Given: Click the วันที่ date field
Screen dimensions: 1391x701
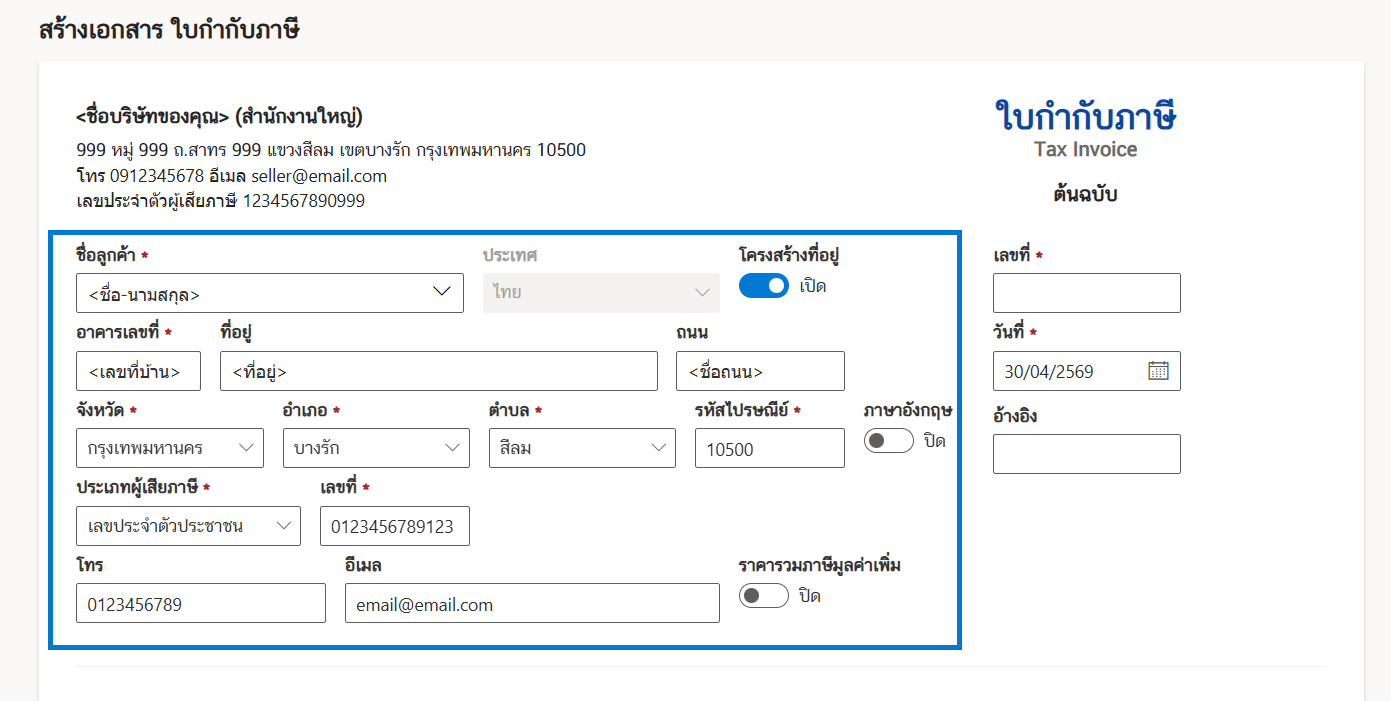Looking at the screenshot, I should click(1070, 371).
